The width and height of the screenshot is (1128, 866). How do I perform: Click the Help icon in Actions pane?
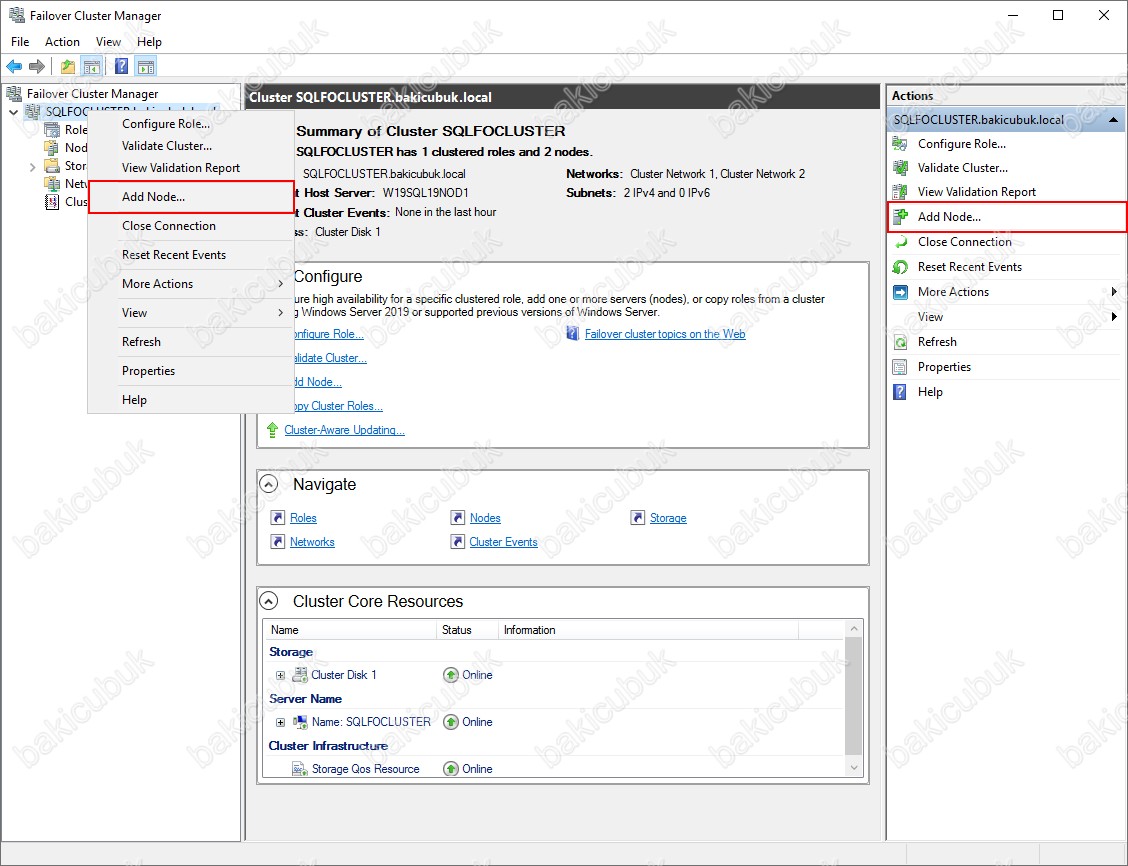click(x=900, y=392)
